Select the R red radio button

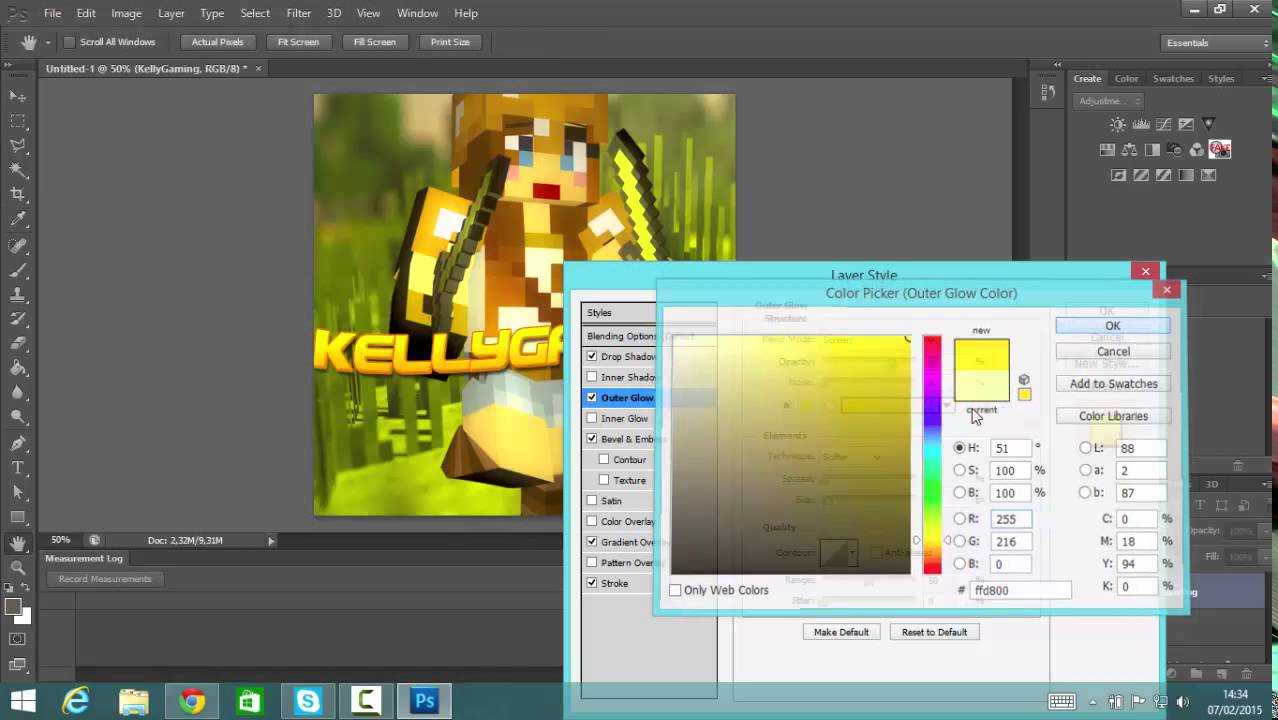[960, 519]
